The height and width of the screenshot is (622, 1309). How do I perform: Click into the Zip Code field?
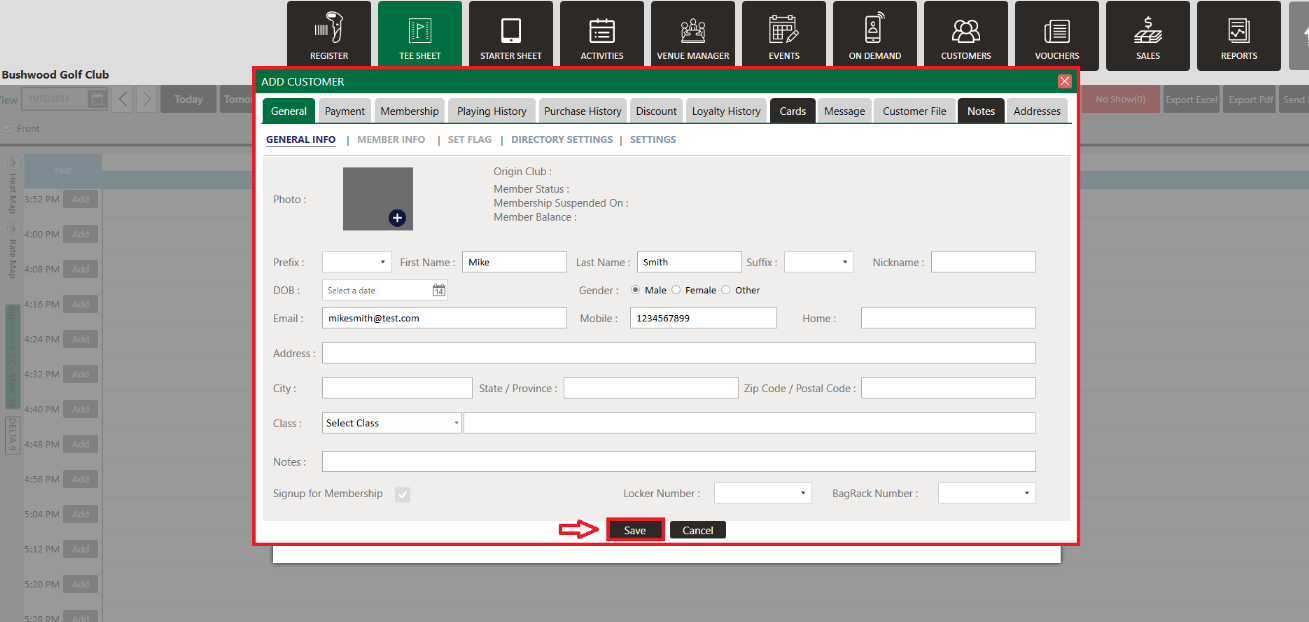[948, 388]
